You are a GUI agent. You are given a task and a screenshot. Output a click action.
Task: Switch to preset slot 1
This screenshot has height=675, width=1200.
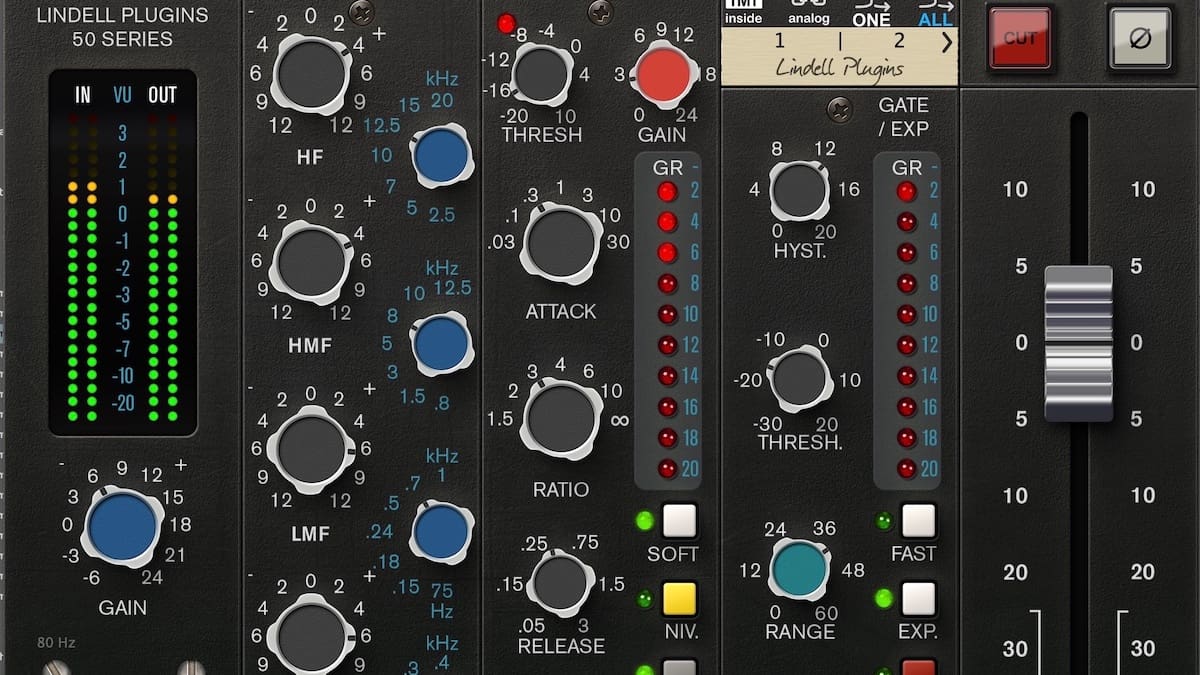click(779, 40)
